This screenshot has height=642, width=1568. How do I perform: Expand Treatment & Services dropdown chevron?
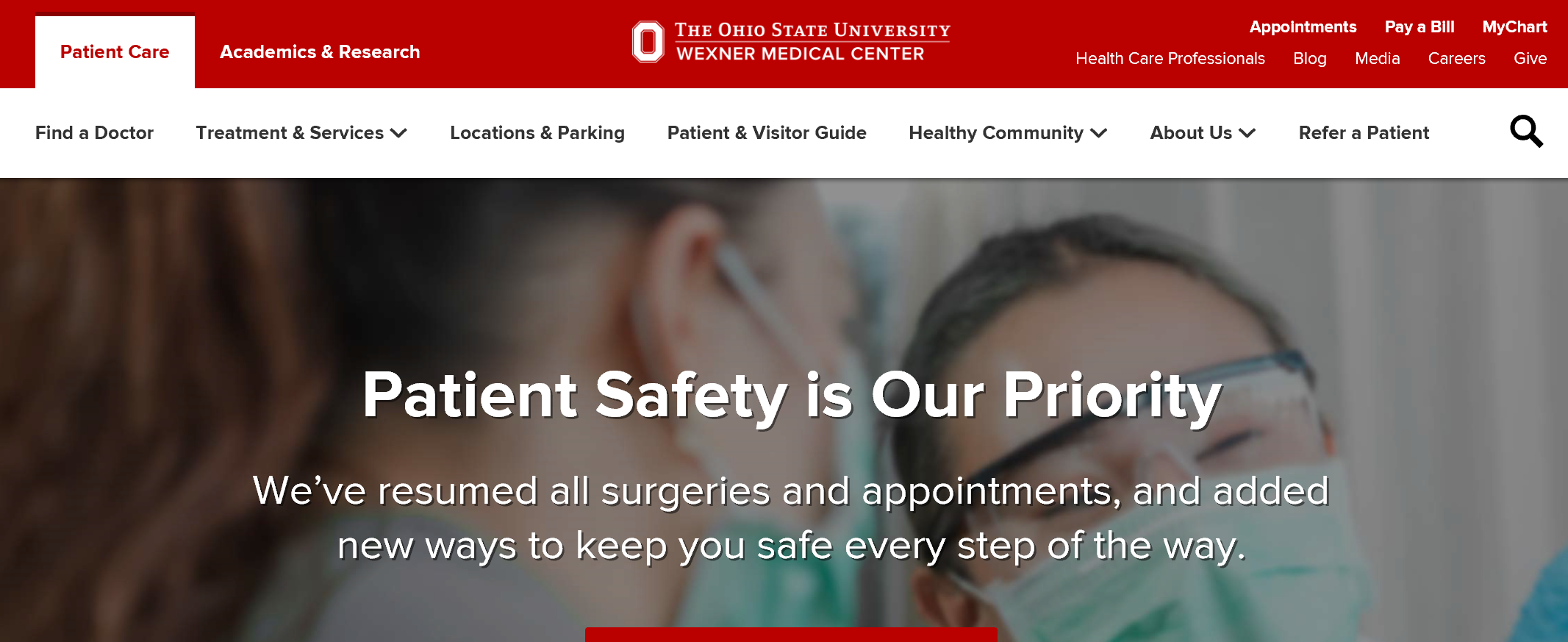coord(398,133)
